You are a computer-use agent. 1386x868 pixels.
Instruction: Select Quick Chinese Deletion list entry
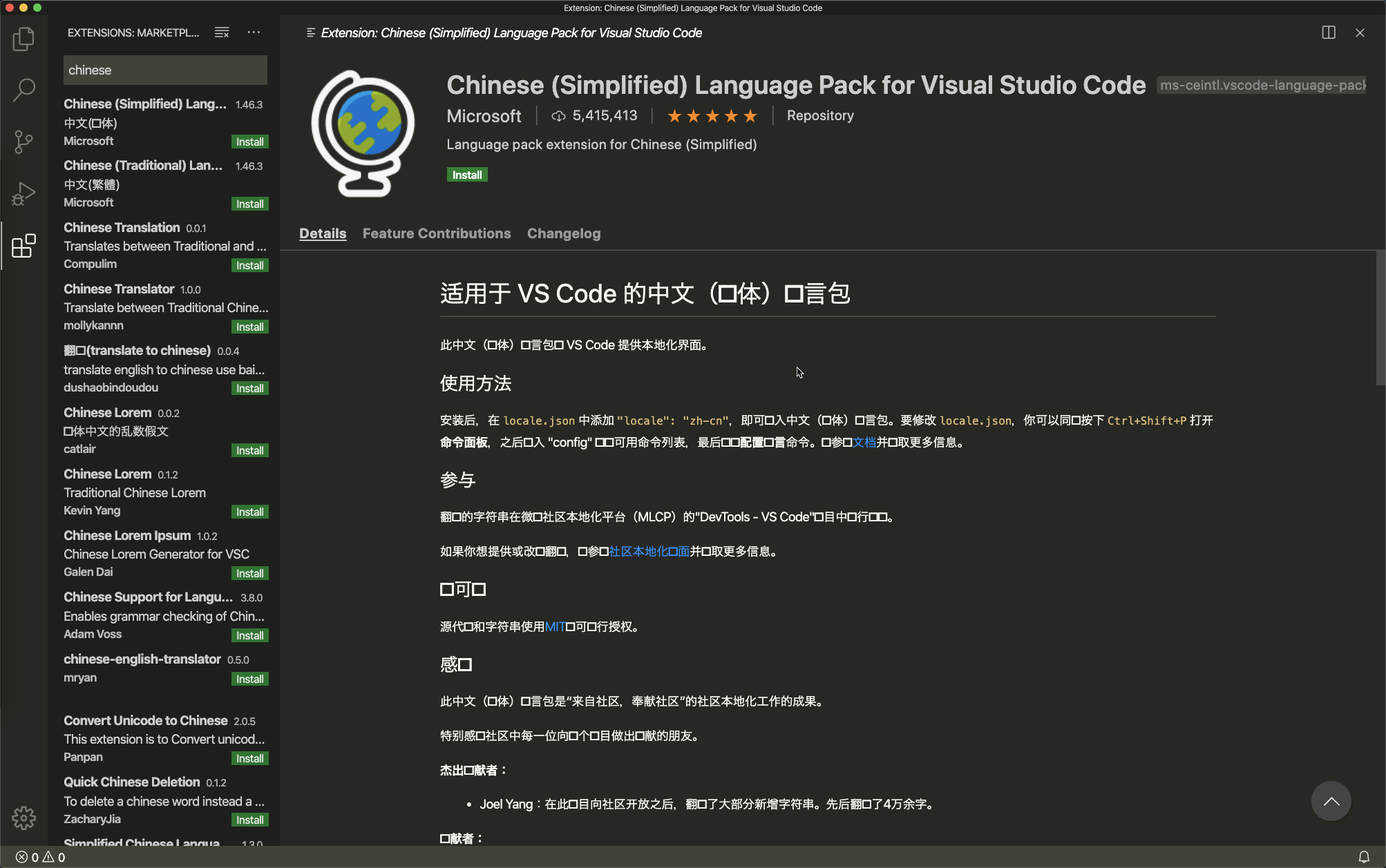[x=164, y=800]
